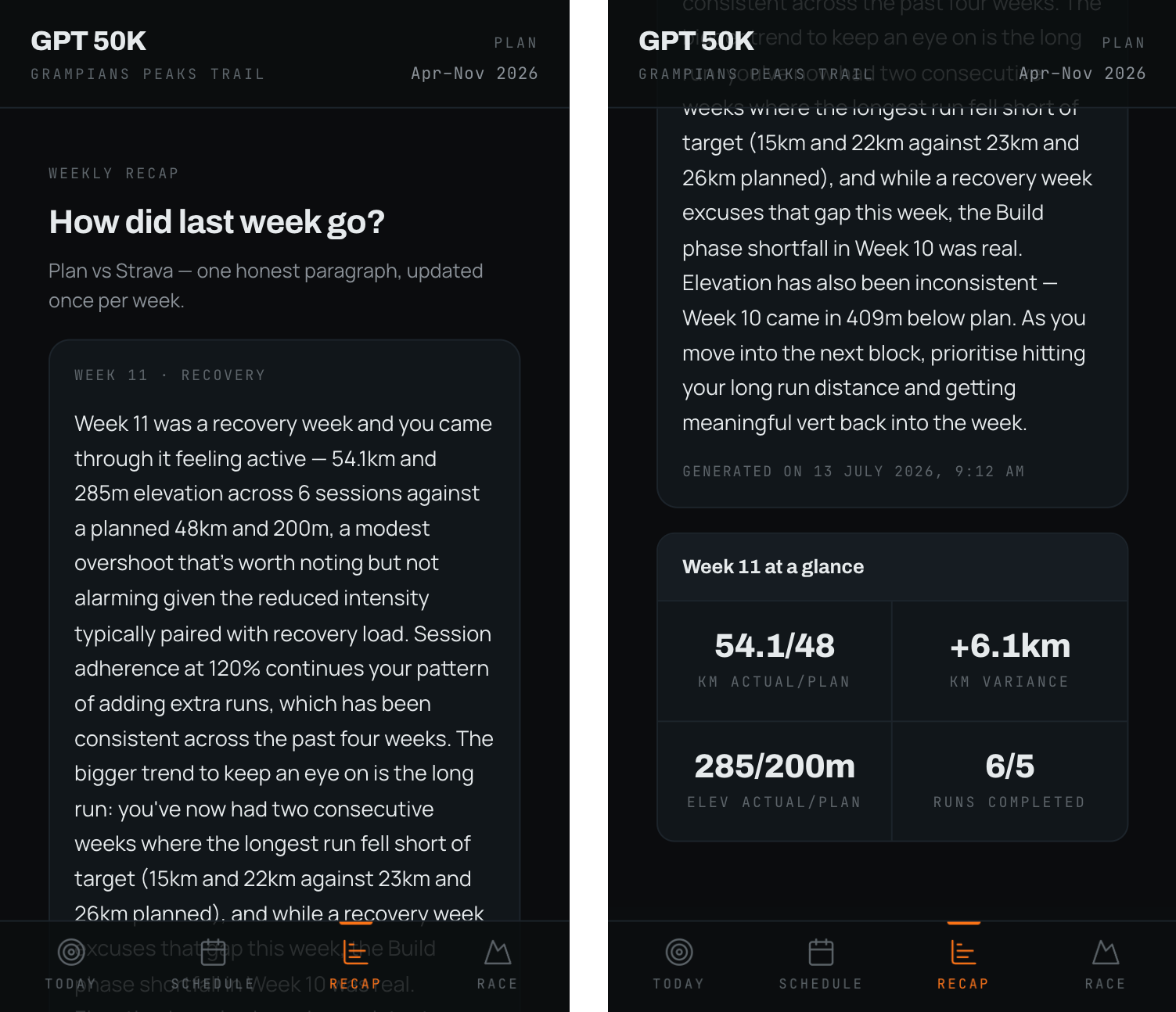Click GPT 50K title in left screen
Screen dimensions: 1176x1012
pyautogui.click(x=88, y=41)
